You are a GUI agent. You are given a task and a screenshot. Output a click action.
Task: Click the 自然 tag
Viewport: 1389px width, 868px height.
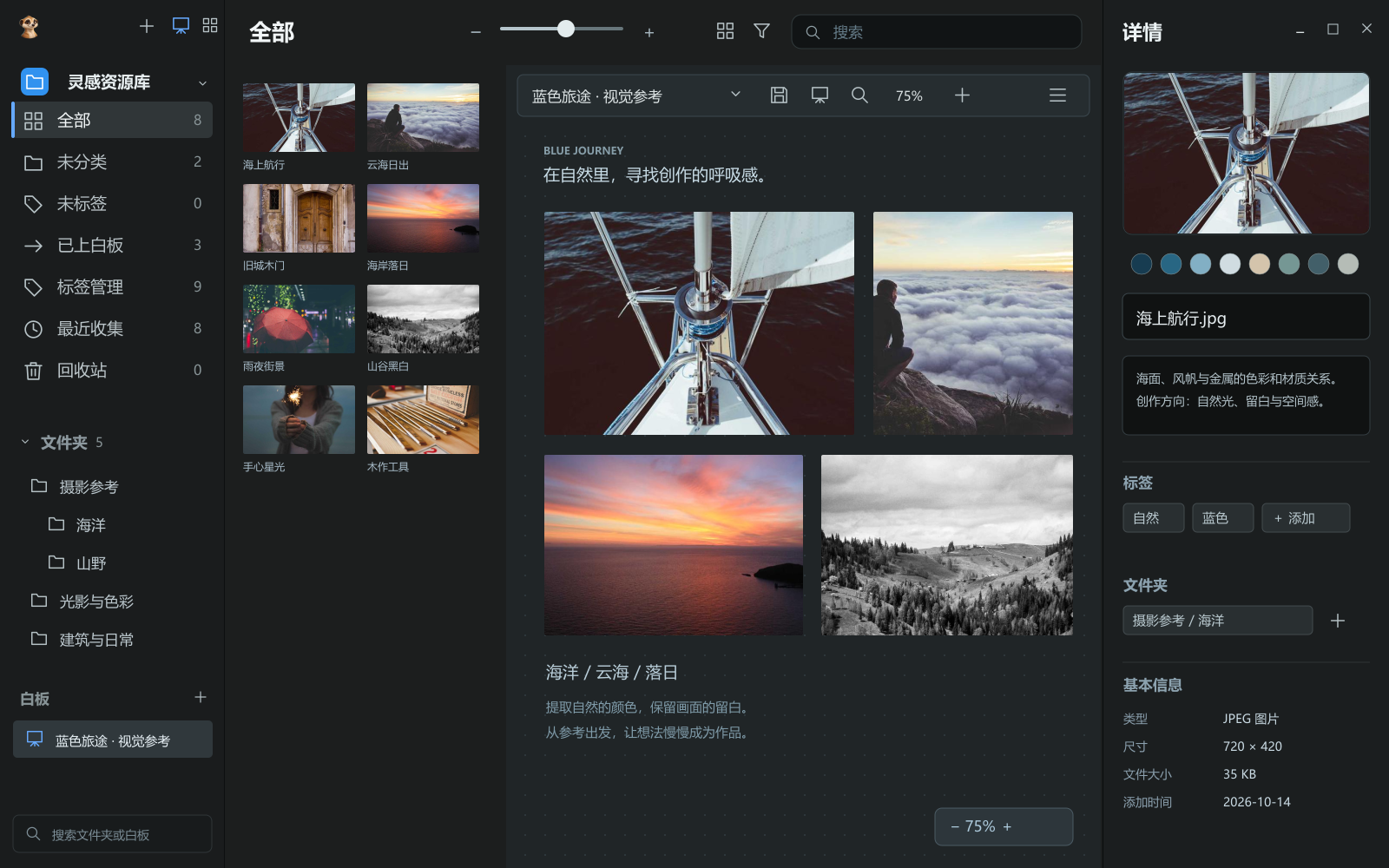click(x=1154, y=518)
